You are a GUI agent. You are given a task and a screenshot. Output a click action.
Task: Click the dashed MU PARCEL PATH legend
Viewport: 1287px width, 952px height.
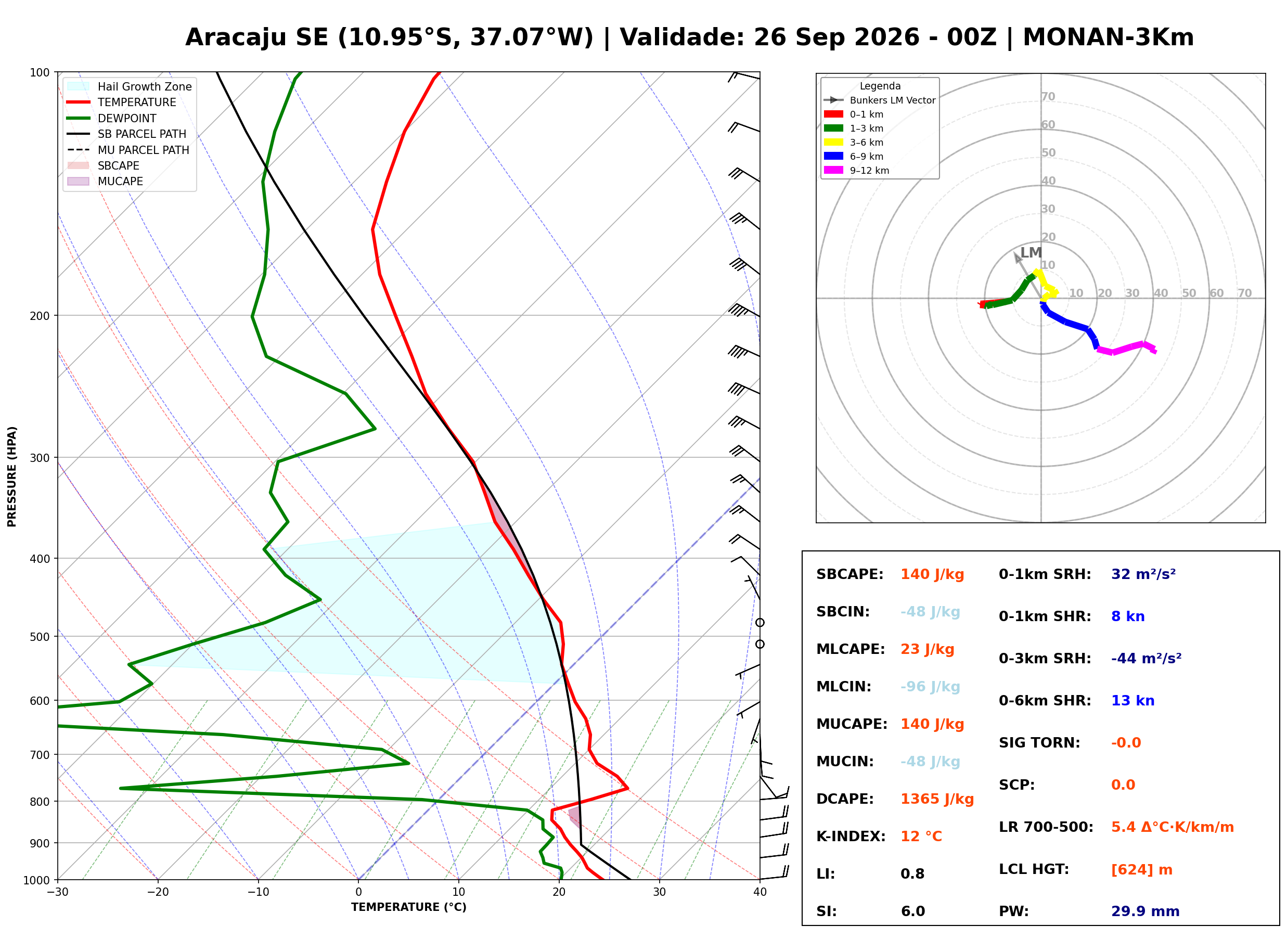click(x=79, y=150)
